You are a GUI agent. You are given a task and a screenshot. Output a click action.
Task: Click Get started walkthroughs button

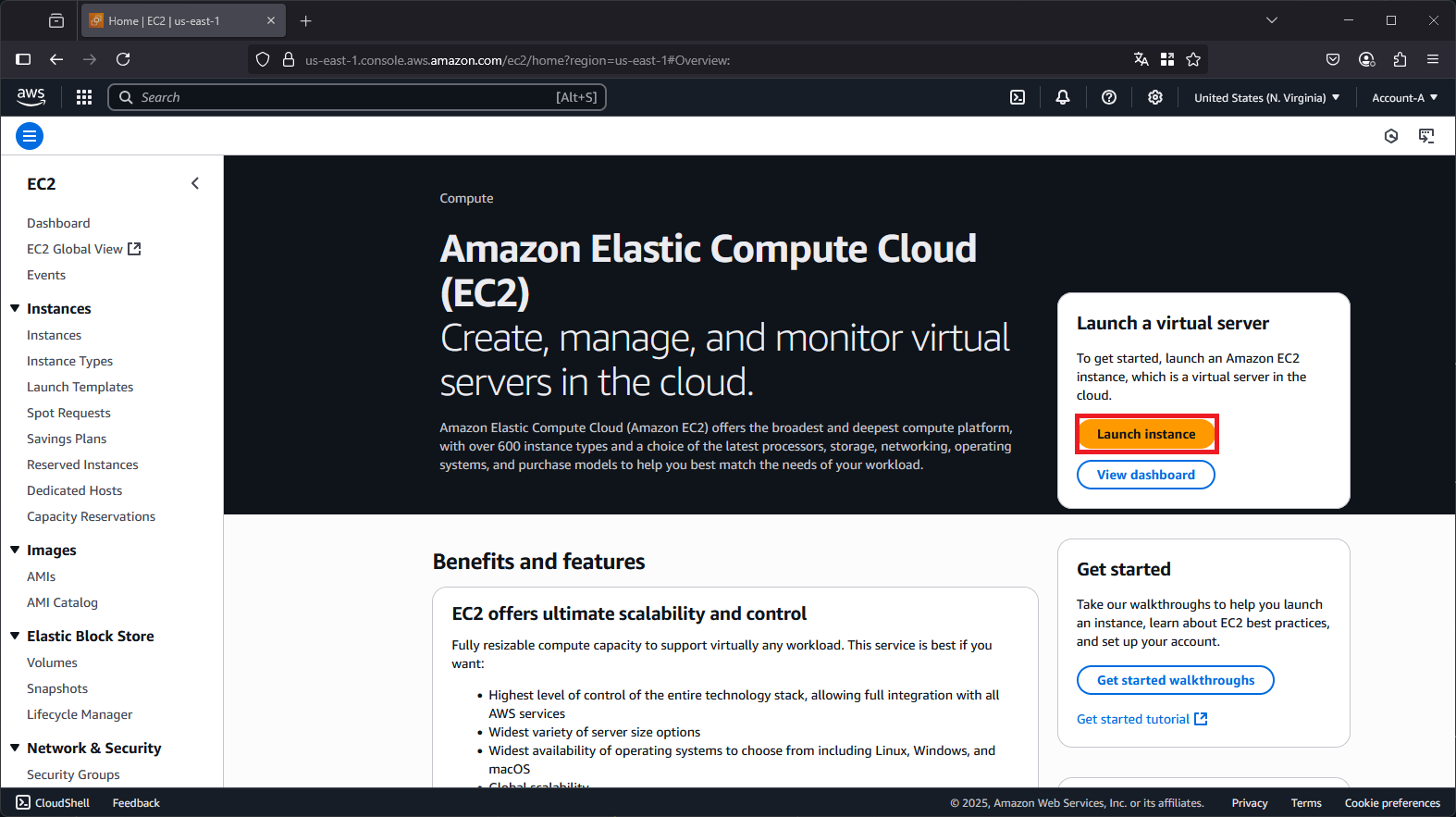coord(1175,680)
